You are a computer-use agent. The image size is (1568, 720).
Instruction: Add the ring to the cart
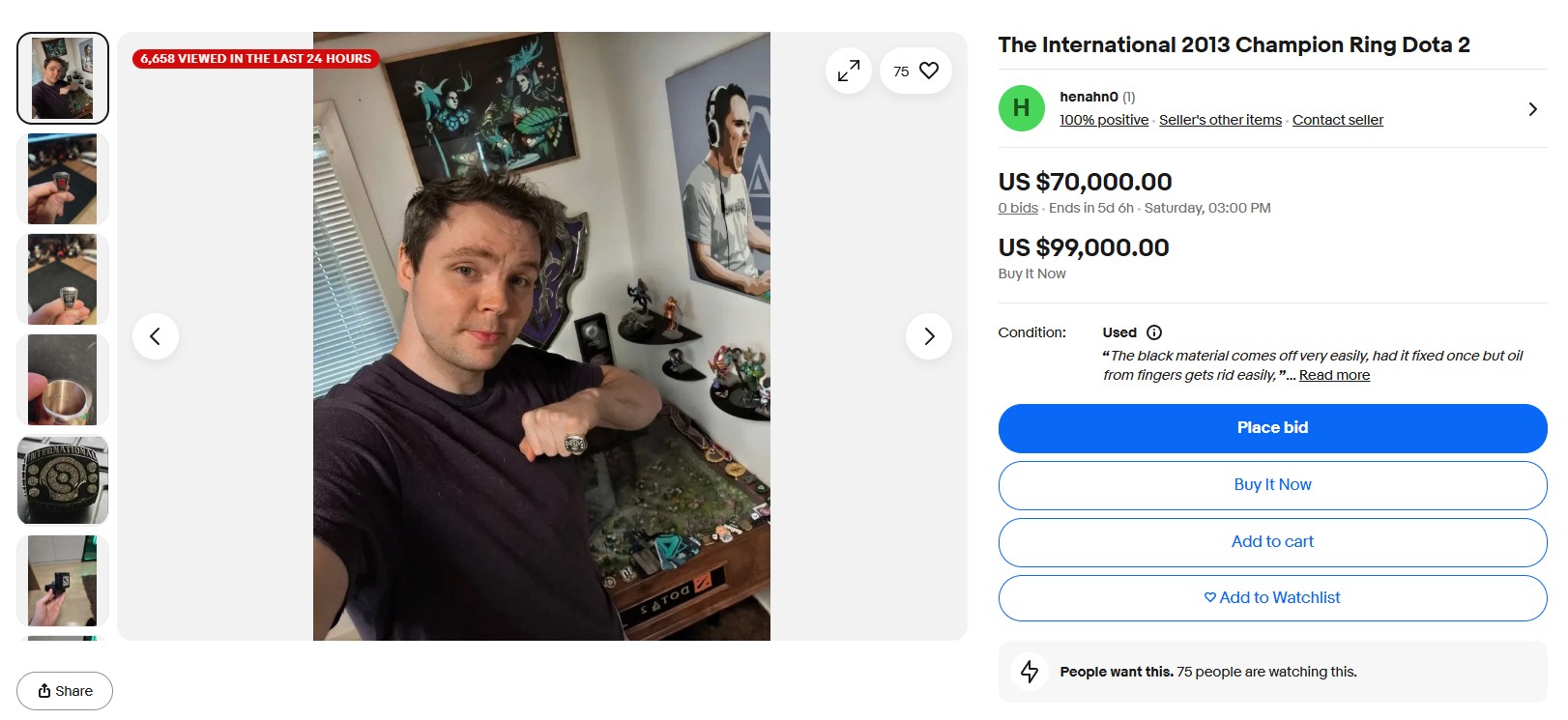point(1272,542)
